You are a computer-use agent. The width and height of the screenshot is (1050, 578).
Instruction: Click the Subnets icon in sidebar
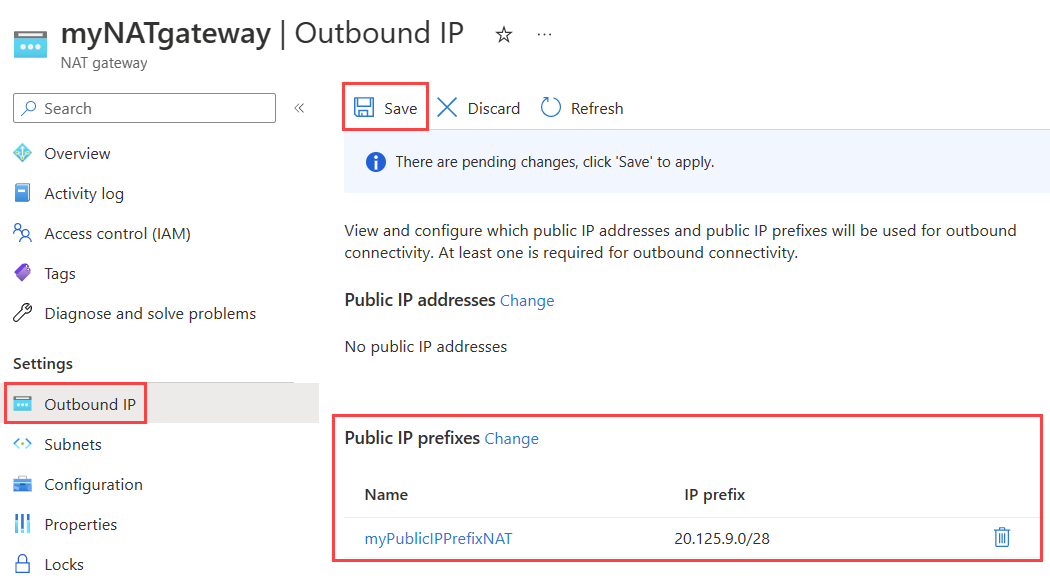(x=23, y=444)
